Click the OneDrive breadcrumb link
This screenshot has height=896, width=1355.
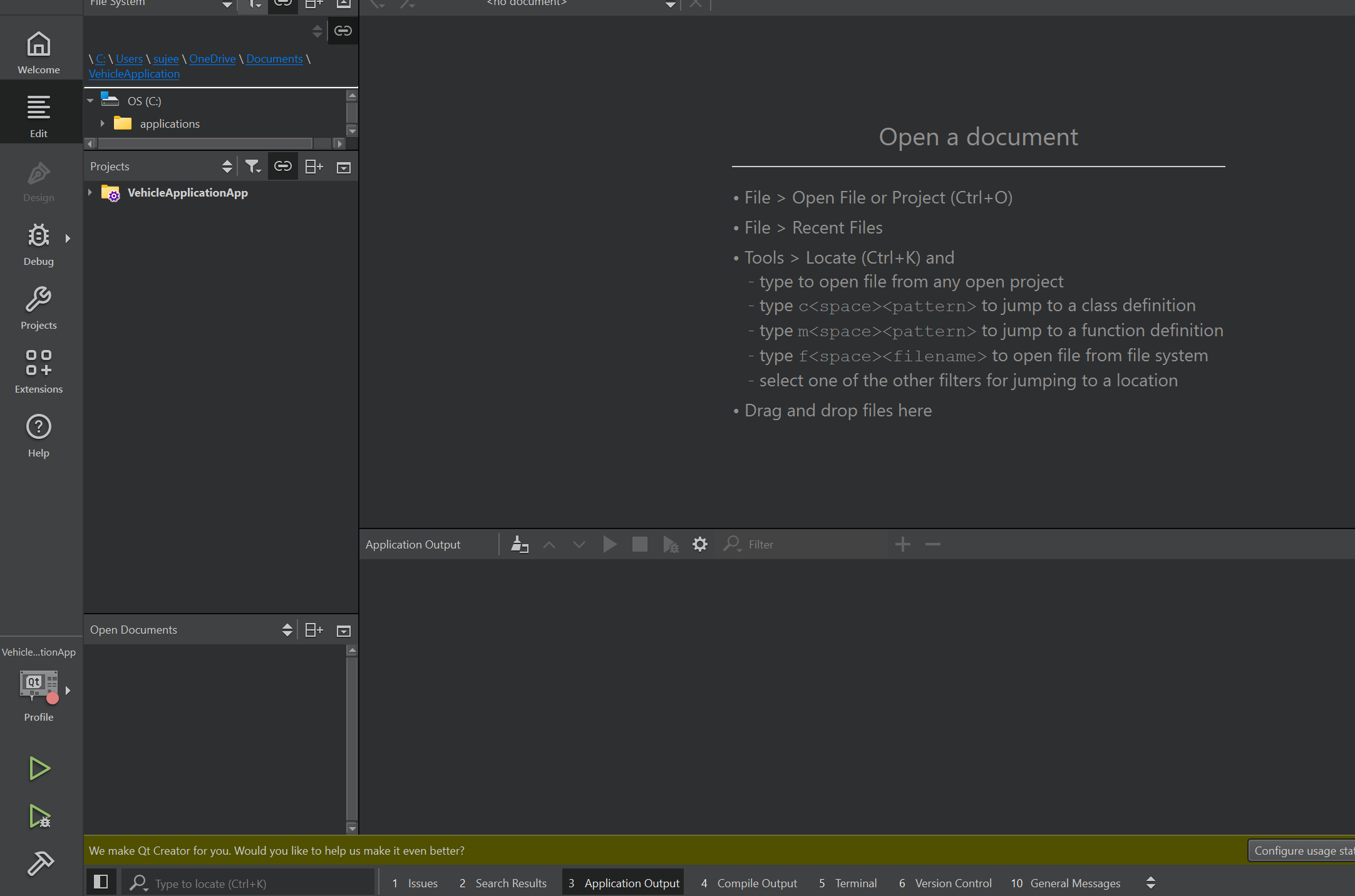(x=212, y=59)
